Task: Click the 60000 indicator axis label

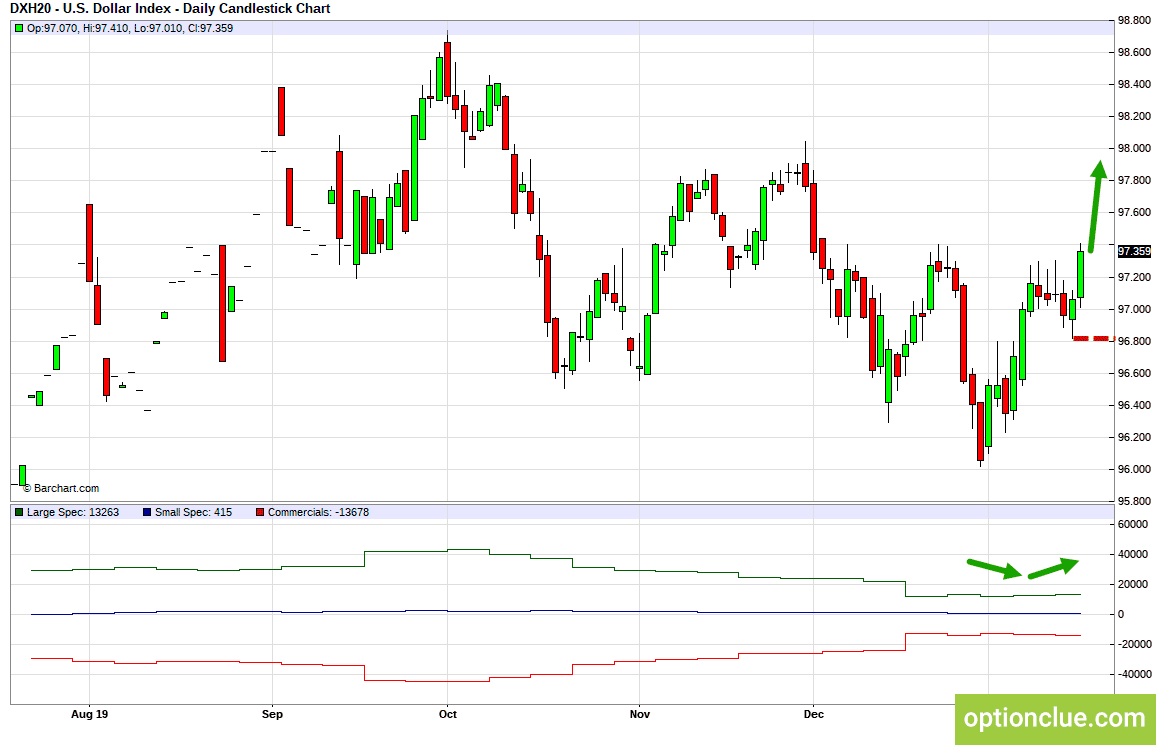Action: [x=1133, y=524]
